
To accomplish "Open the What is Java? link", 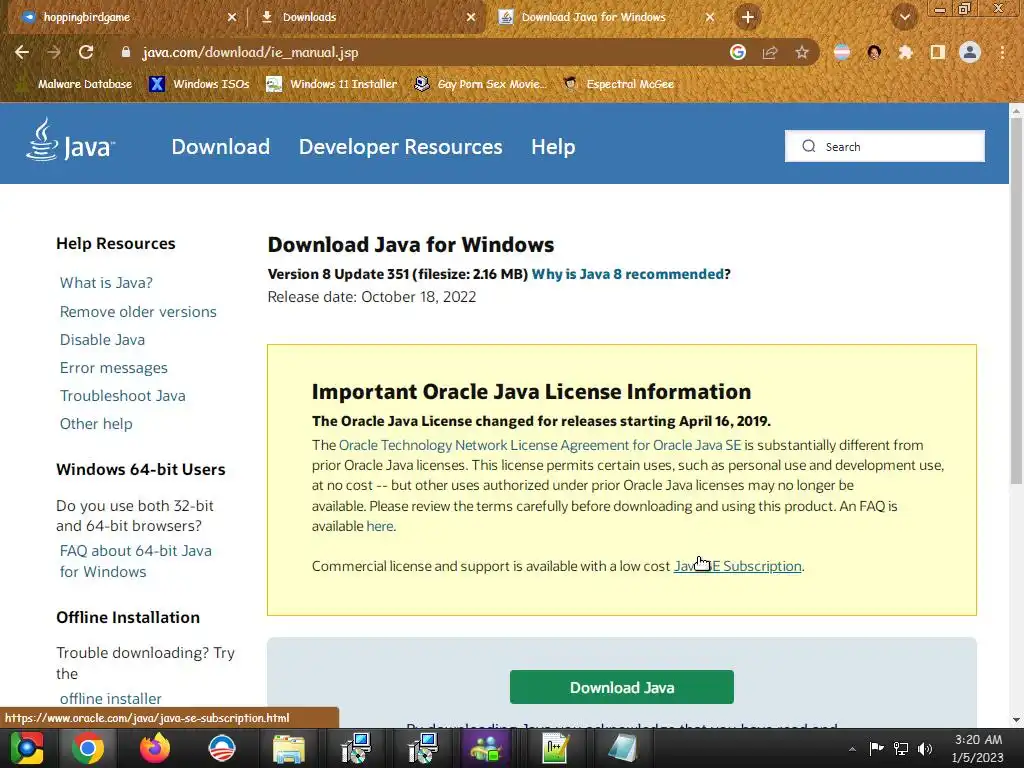I will pos(106,283).
